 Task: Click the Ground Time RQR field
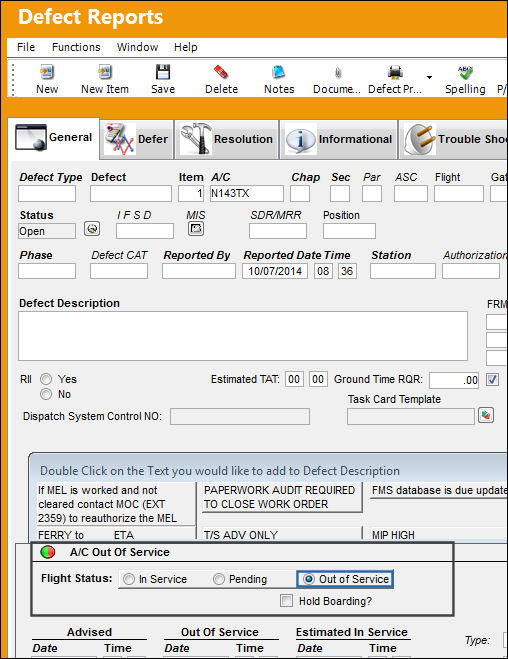(x=454, y=380)
